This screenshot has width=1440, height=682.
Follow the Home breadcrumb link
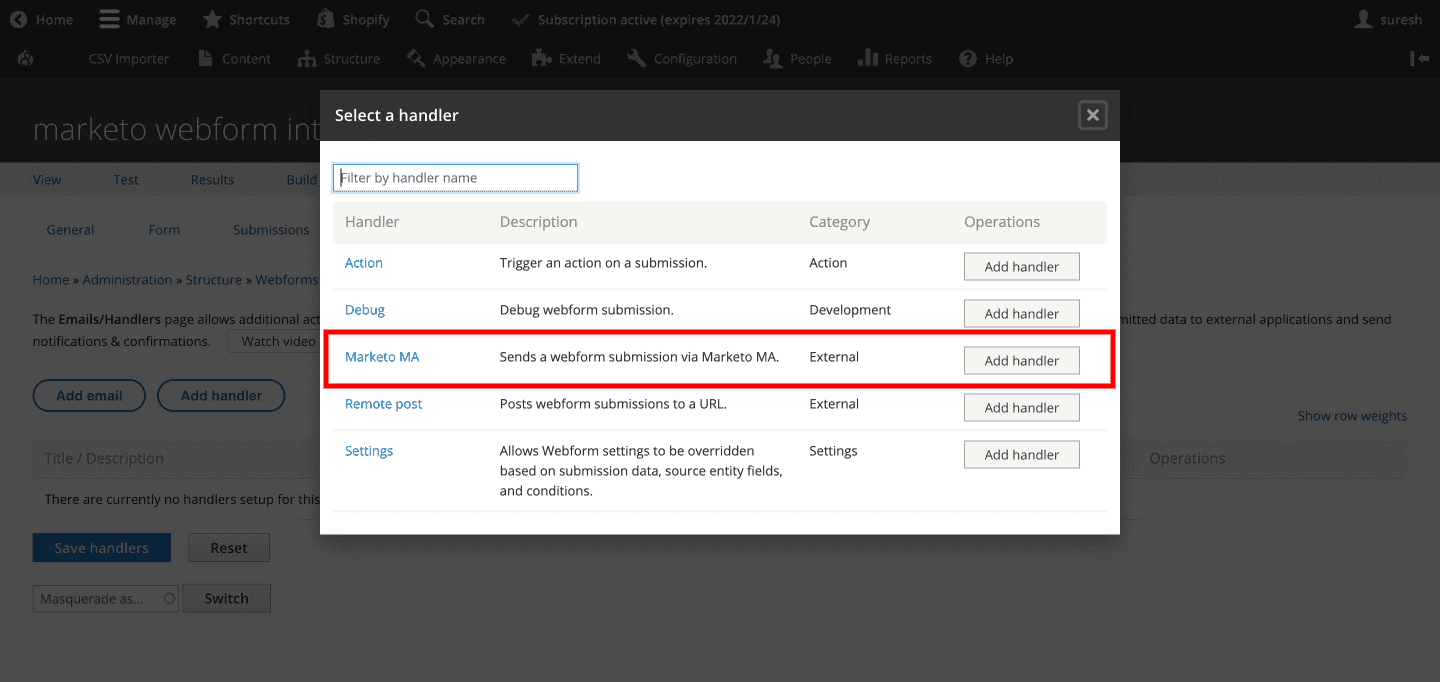tap(51, 280)
